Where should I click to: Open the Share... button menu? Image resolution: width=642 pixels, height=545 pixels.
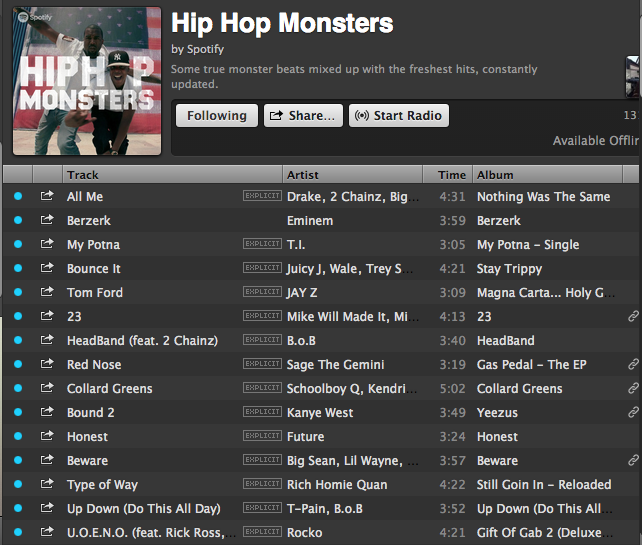coord(303,115)
